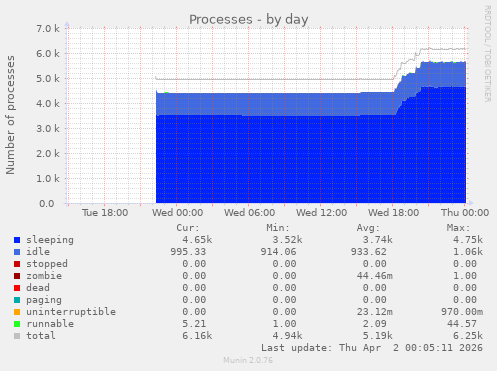Click idle average value 933.62
Viewport: 497px width, 371px height.
click(369, 252)
